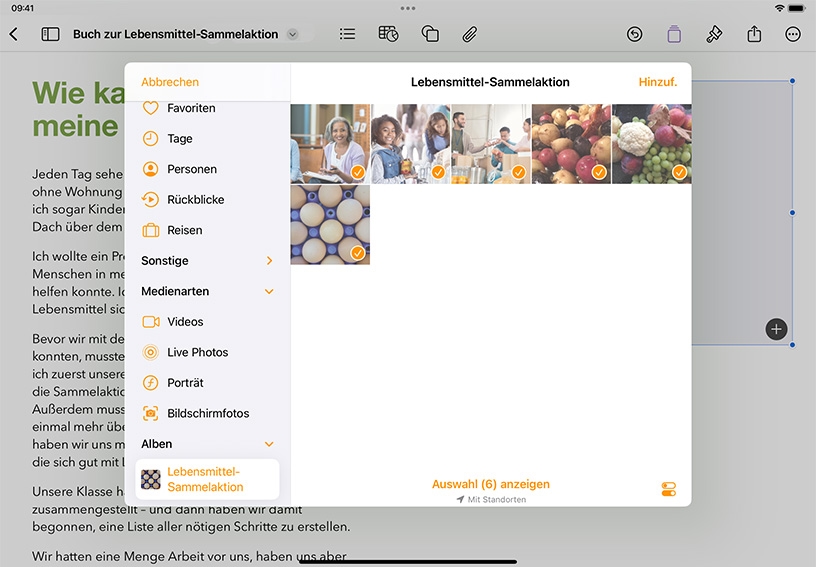The image size is (816, 567).
Task: Tap the Medienarten section label
Action: tap(175, 291)
